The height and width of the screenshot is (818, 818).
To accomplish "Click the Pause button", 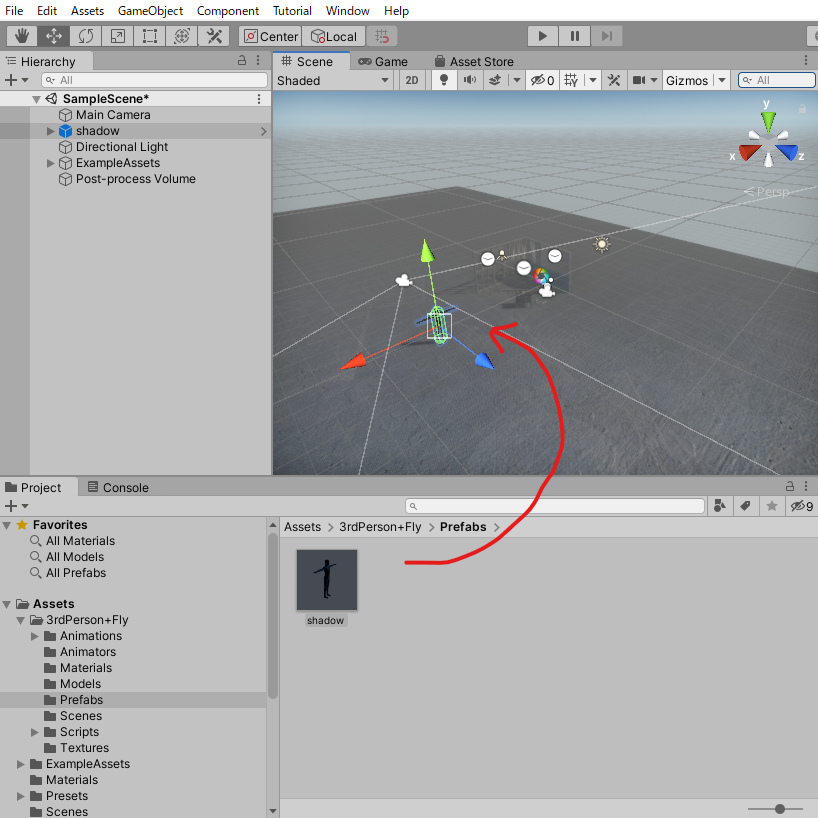I will [x=574, y=36].
